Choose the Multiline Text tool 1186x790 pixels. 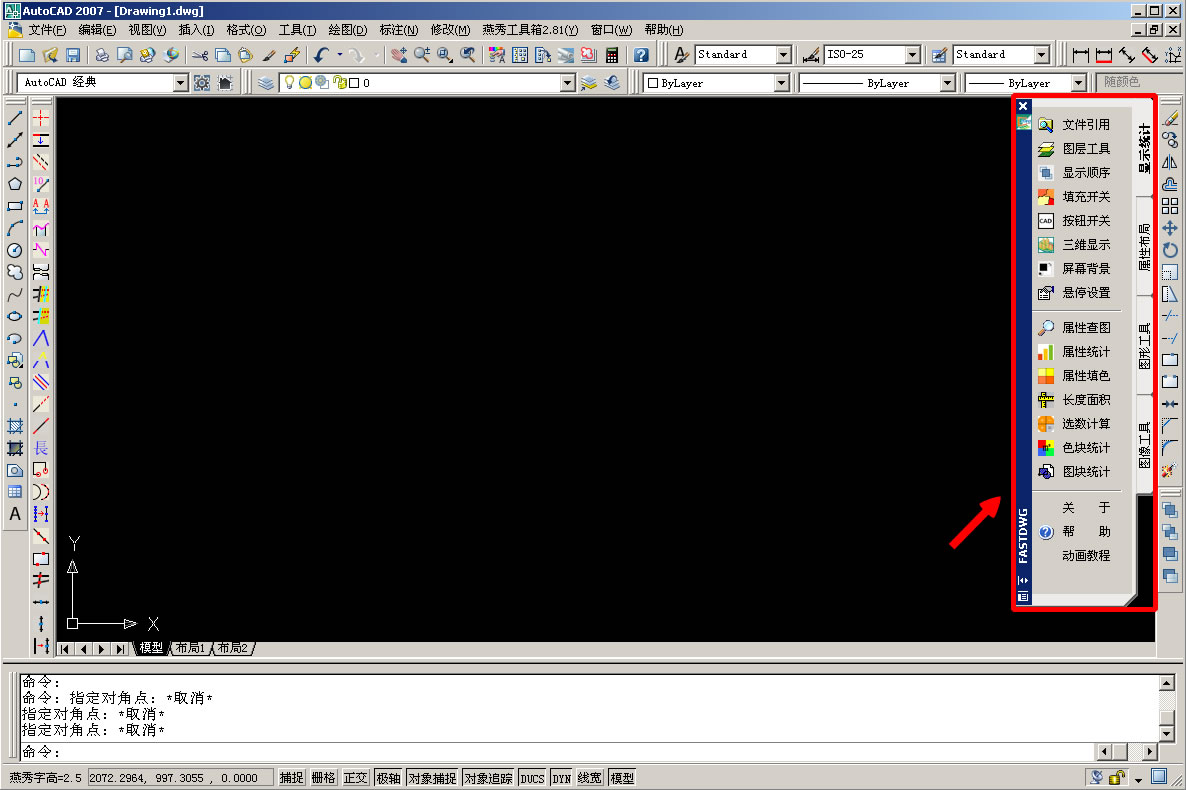[15, 514]
